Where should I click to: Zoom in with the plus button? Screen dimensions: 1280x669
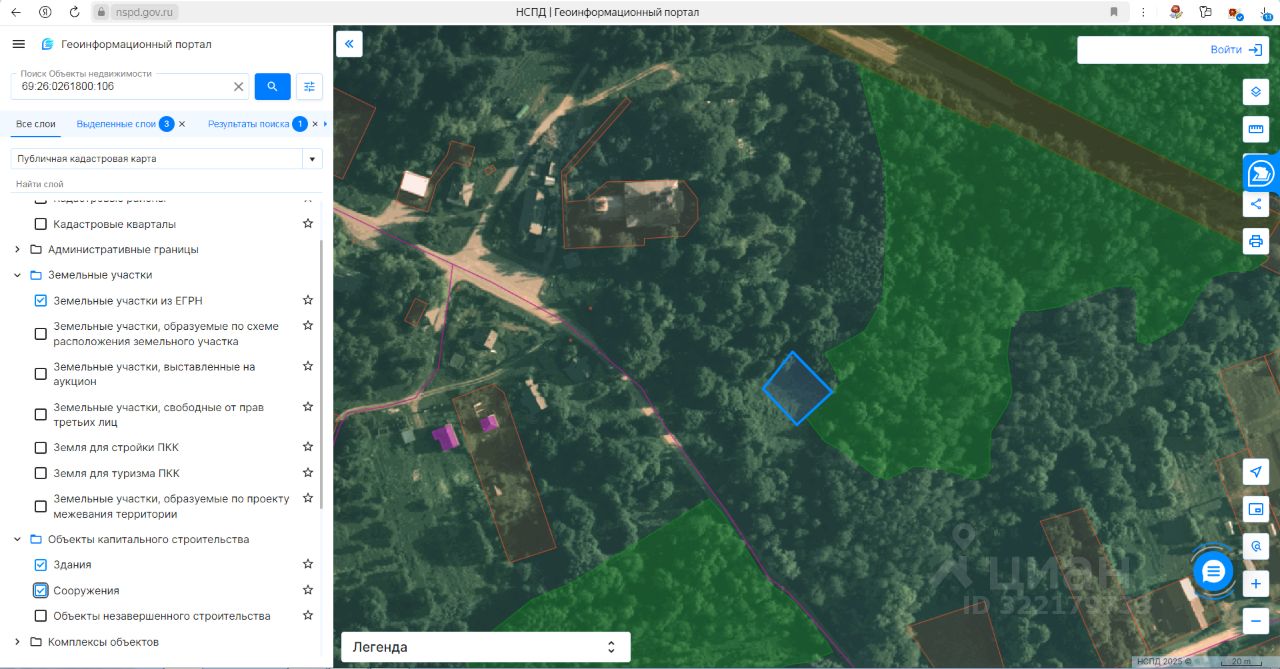click(x=1256, y=584)
